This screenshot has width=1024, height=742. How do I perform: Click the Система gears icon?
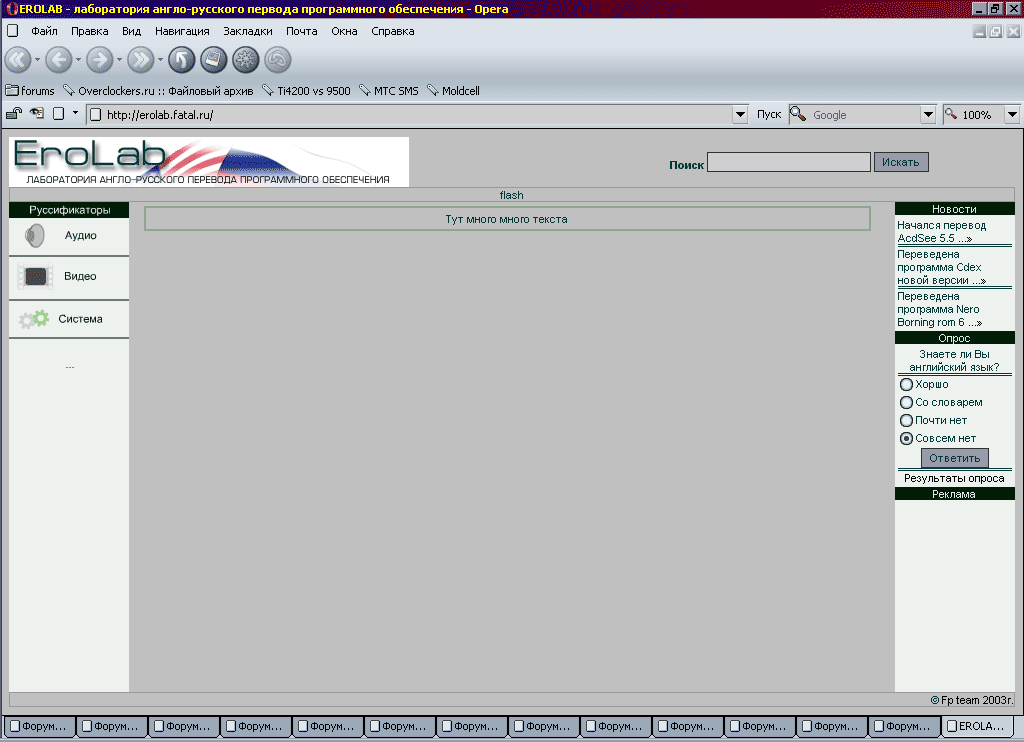tap(34, 319)
